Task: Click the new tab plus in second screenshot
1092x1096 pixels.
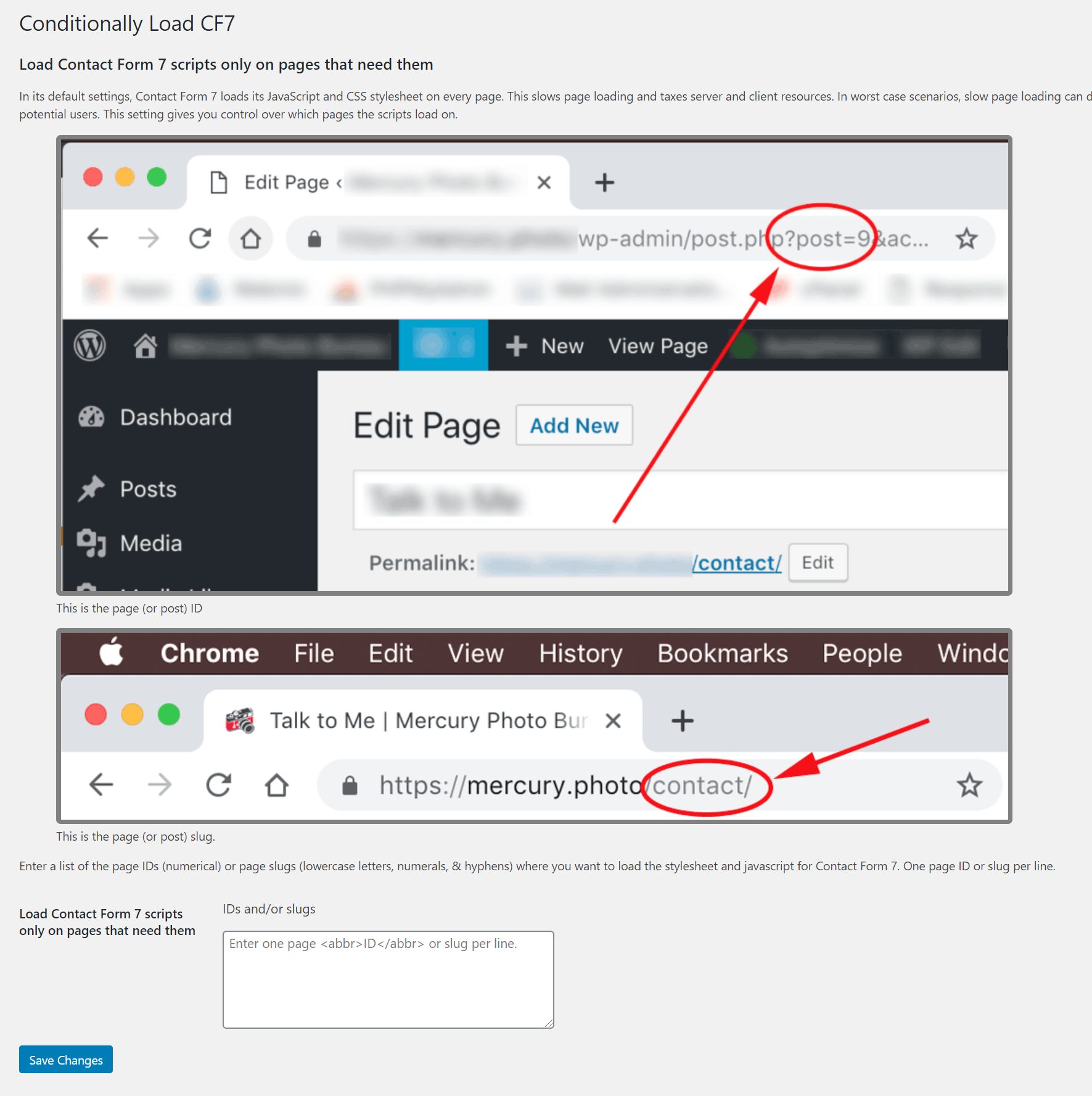Action: coord(683,720)
